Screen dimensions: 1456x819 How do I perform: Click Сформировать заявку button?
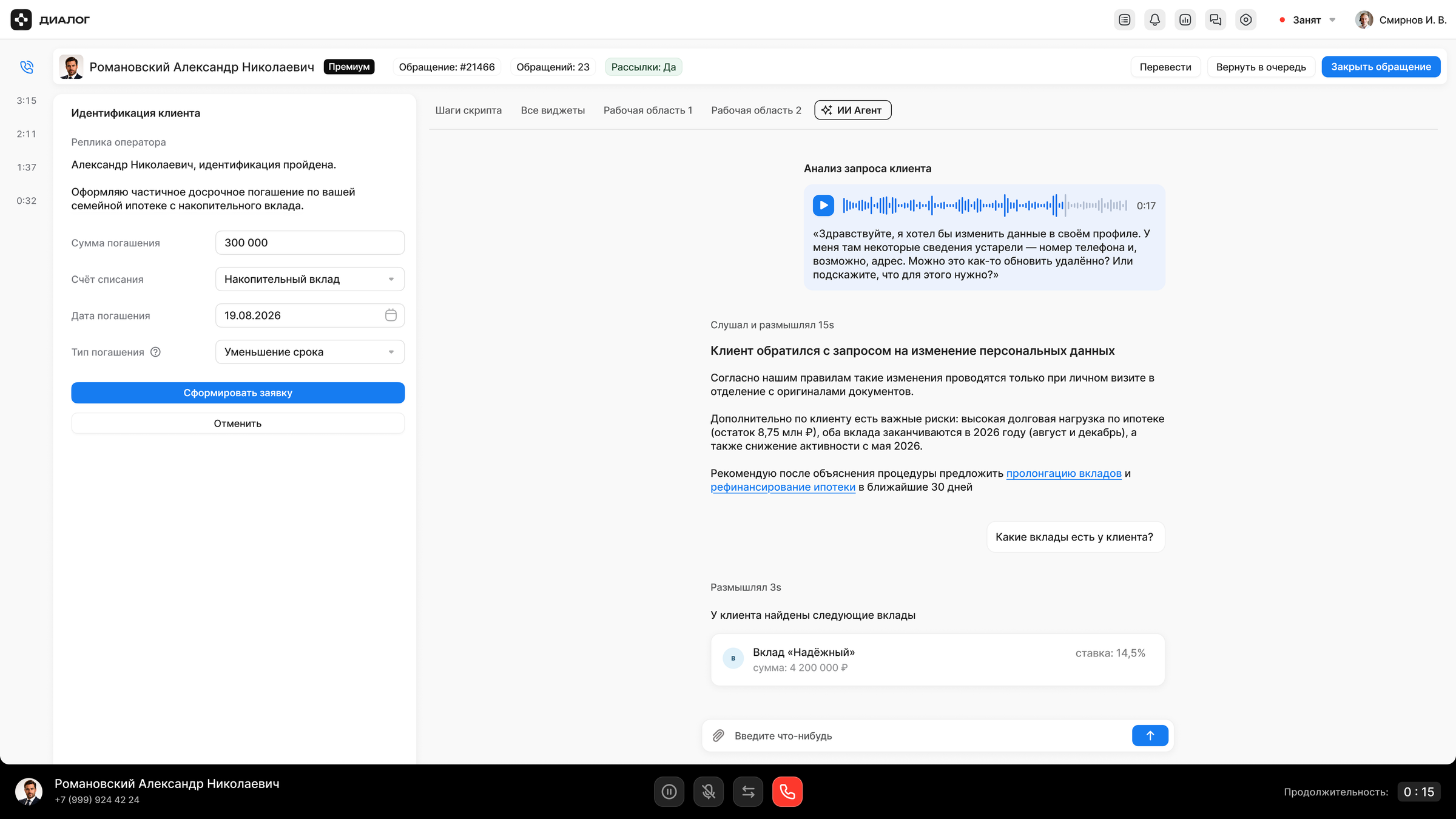click(x=238, y=393)
